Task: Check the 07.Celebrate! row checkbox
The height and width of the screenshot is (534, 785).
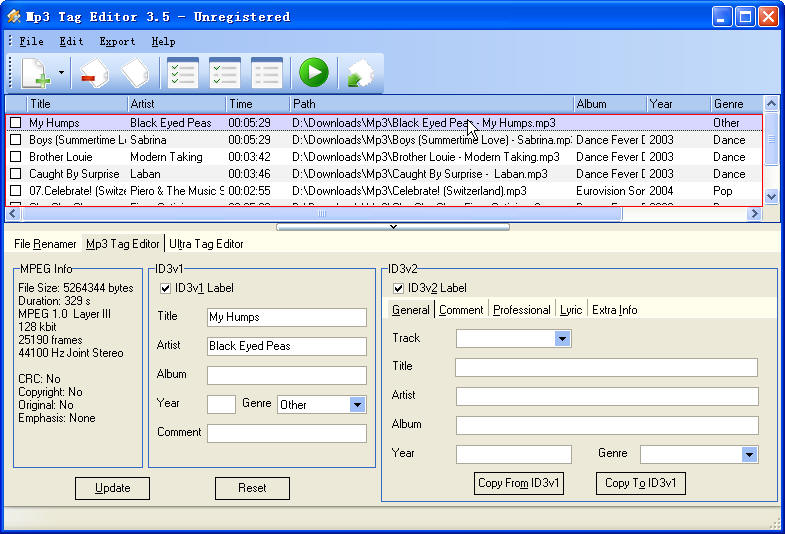Action: (x=16, y=191)
